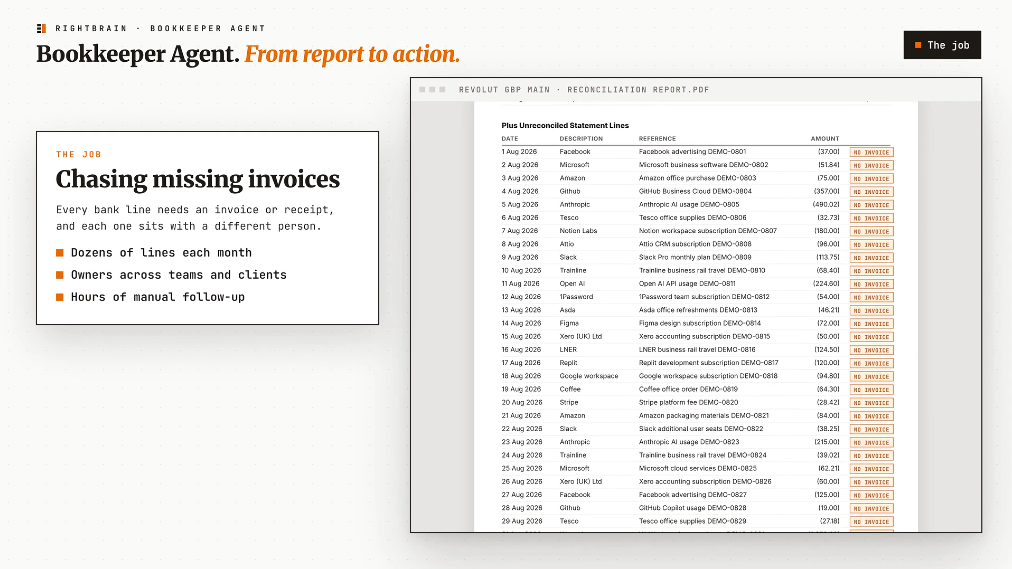The height and width of the screenshot is (569, 1012).
Task: Click NO INVOICE badge on 'GitHub Copilot usage' row
Action: (x=871, y=508)
